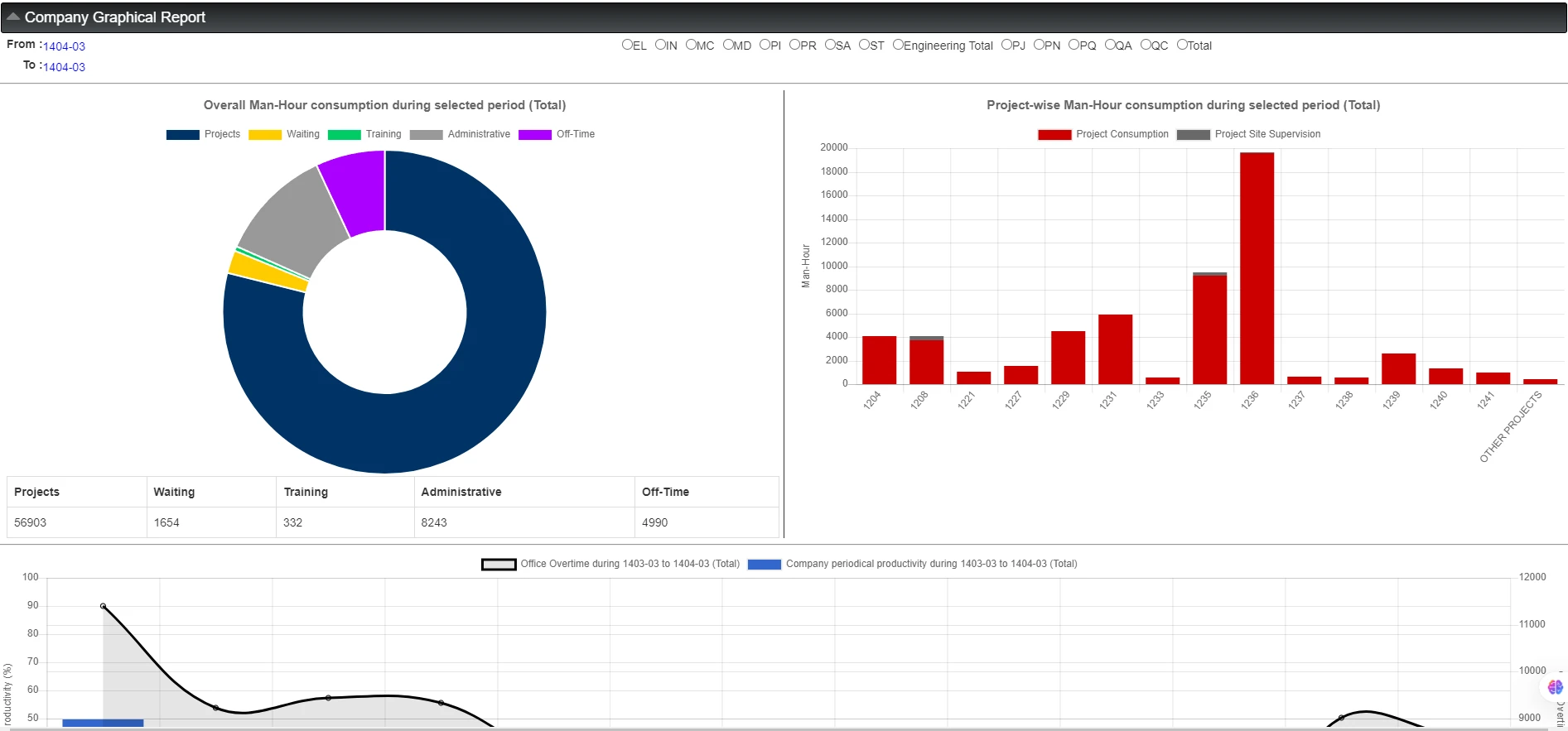Toggle the Office Overtime legend swatch
This screenshot has width=1568, height=731.
pyautogui.click(x=499, y=565)
